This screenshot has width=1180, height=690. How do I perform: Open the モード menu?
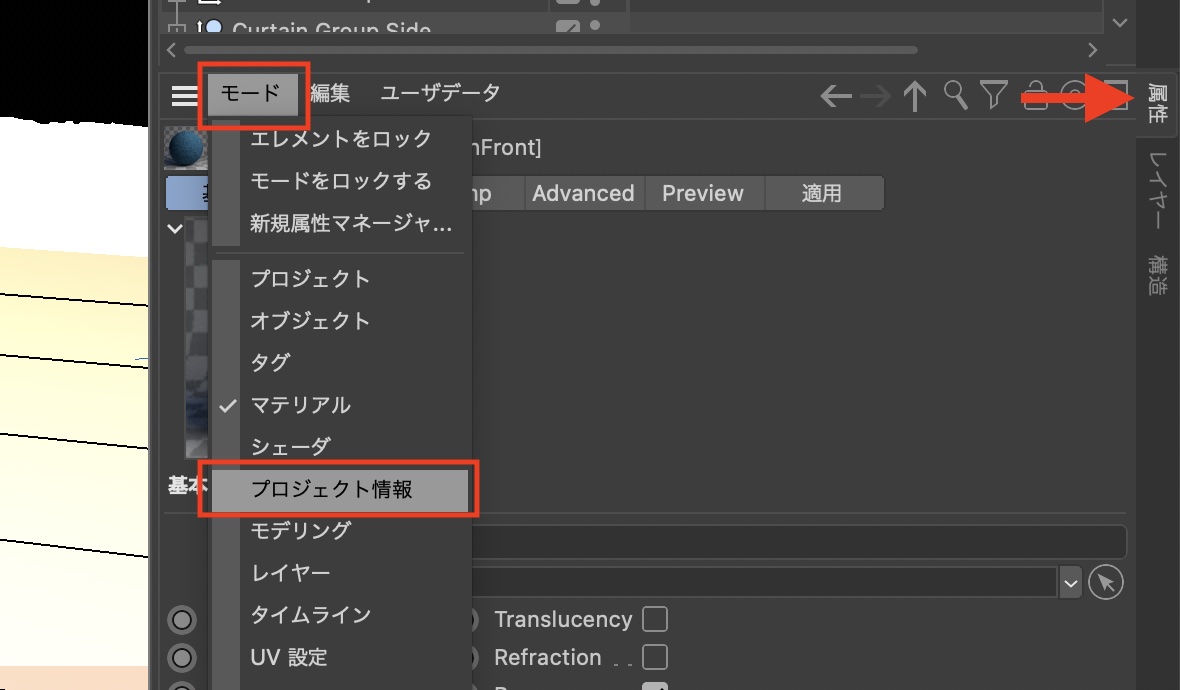250,94
